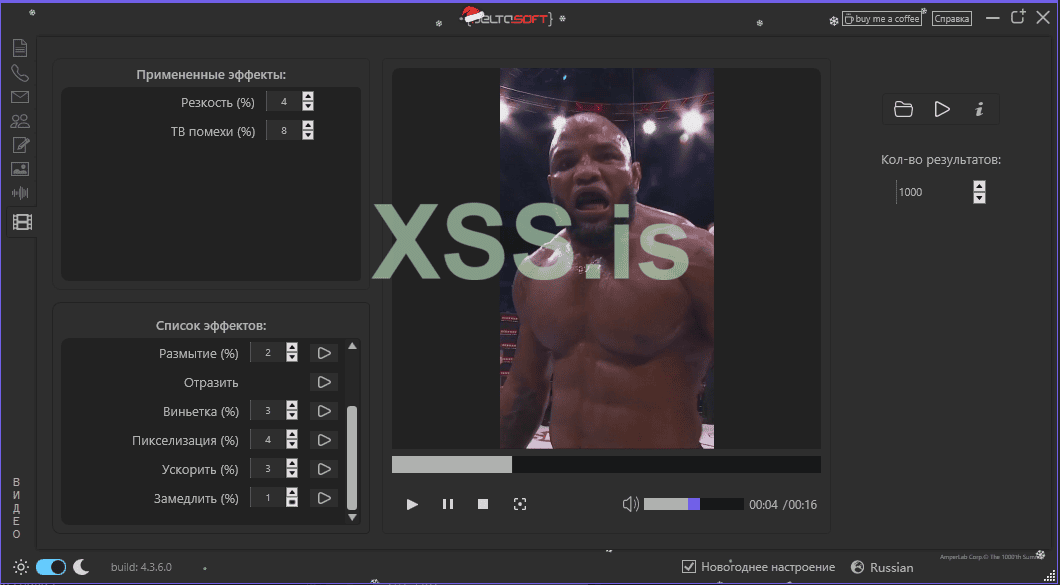1060x585 pixels.
Task: Select the ТВ помехи (%) applied effect label
Action: [x=213, y=131]
